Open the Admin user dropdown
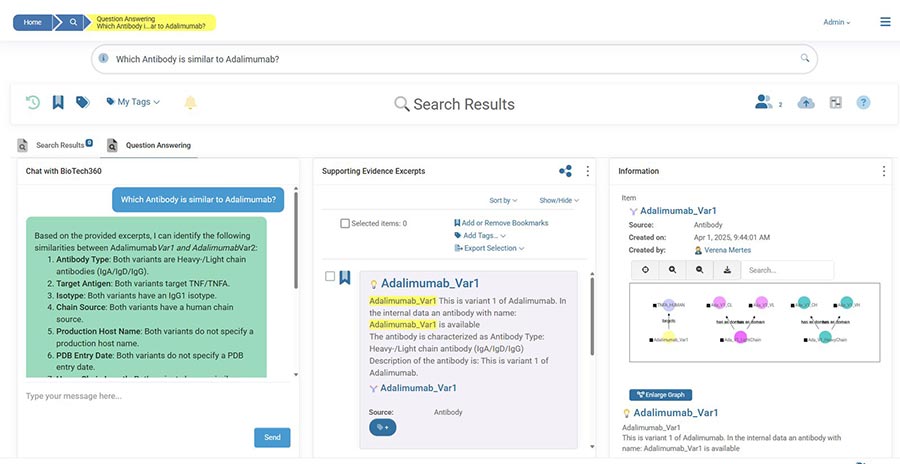The width and height of the screenshot is (900, 464). (x=837, y=22)
